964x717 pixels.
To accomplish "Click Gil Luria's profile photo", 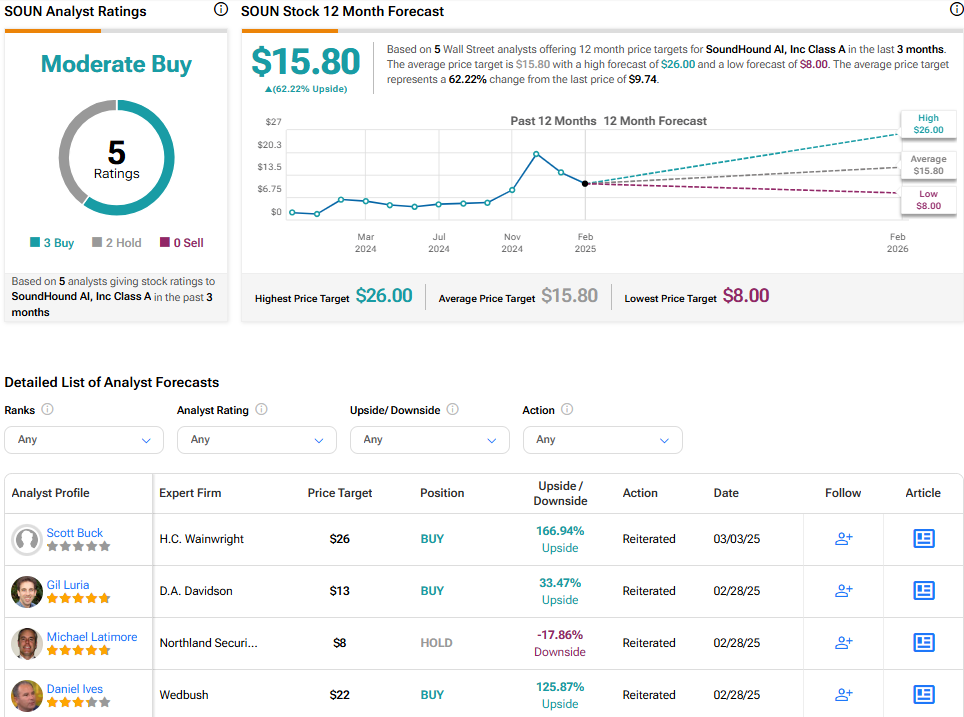I will click(27, 592).
